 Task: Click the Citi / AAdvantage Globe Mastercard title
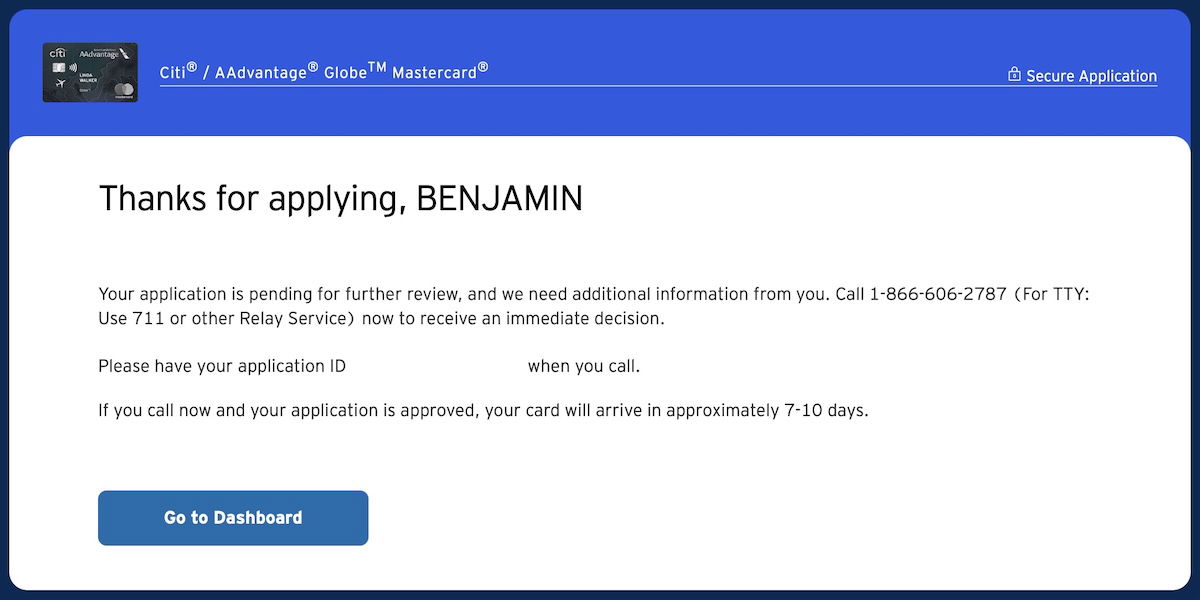coord(324,72)
